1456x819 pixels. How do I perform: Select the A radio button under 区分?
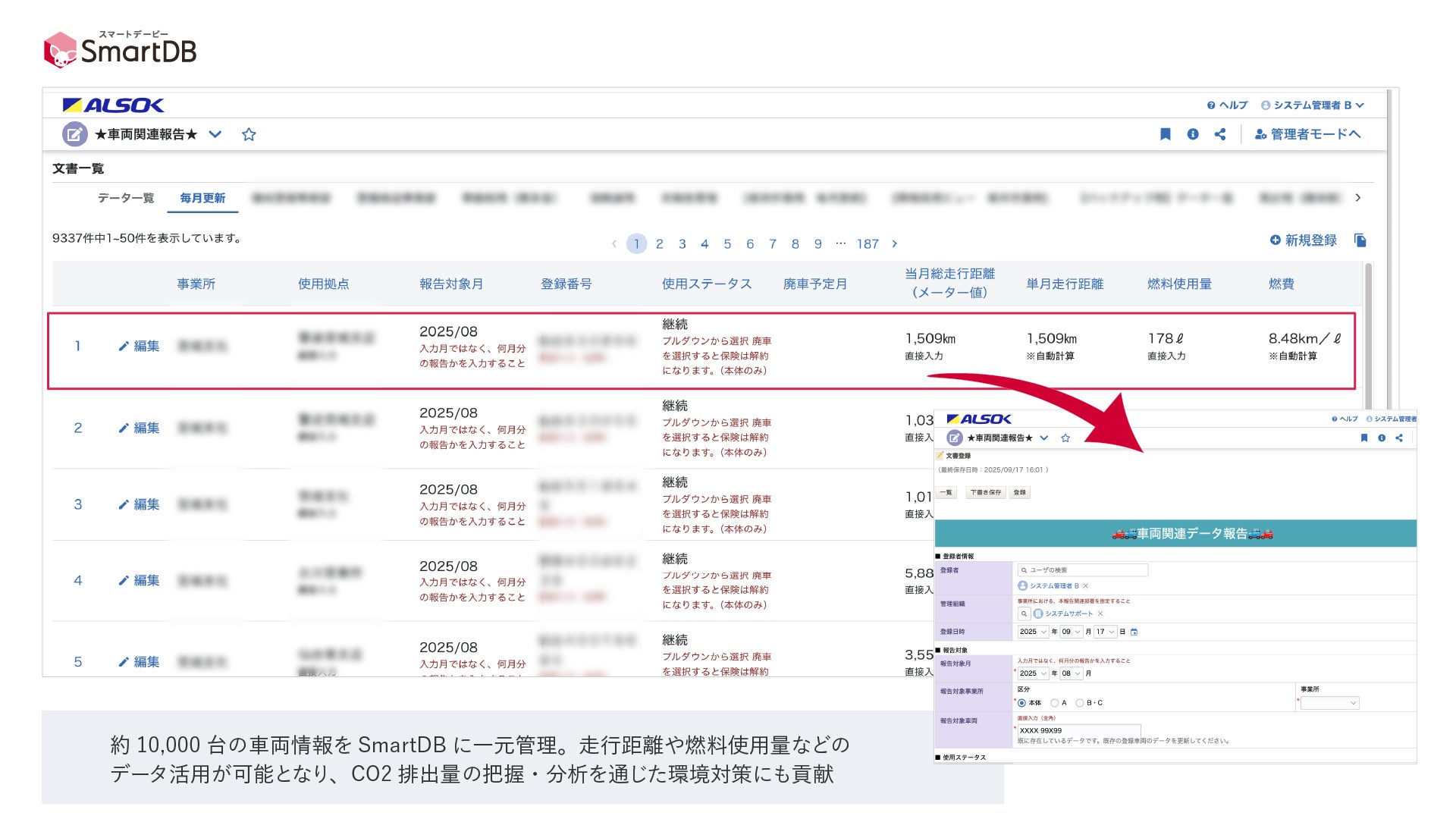pos(1054,703)
